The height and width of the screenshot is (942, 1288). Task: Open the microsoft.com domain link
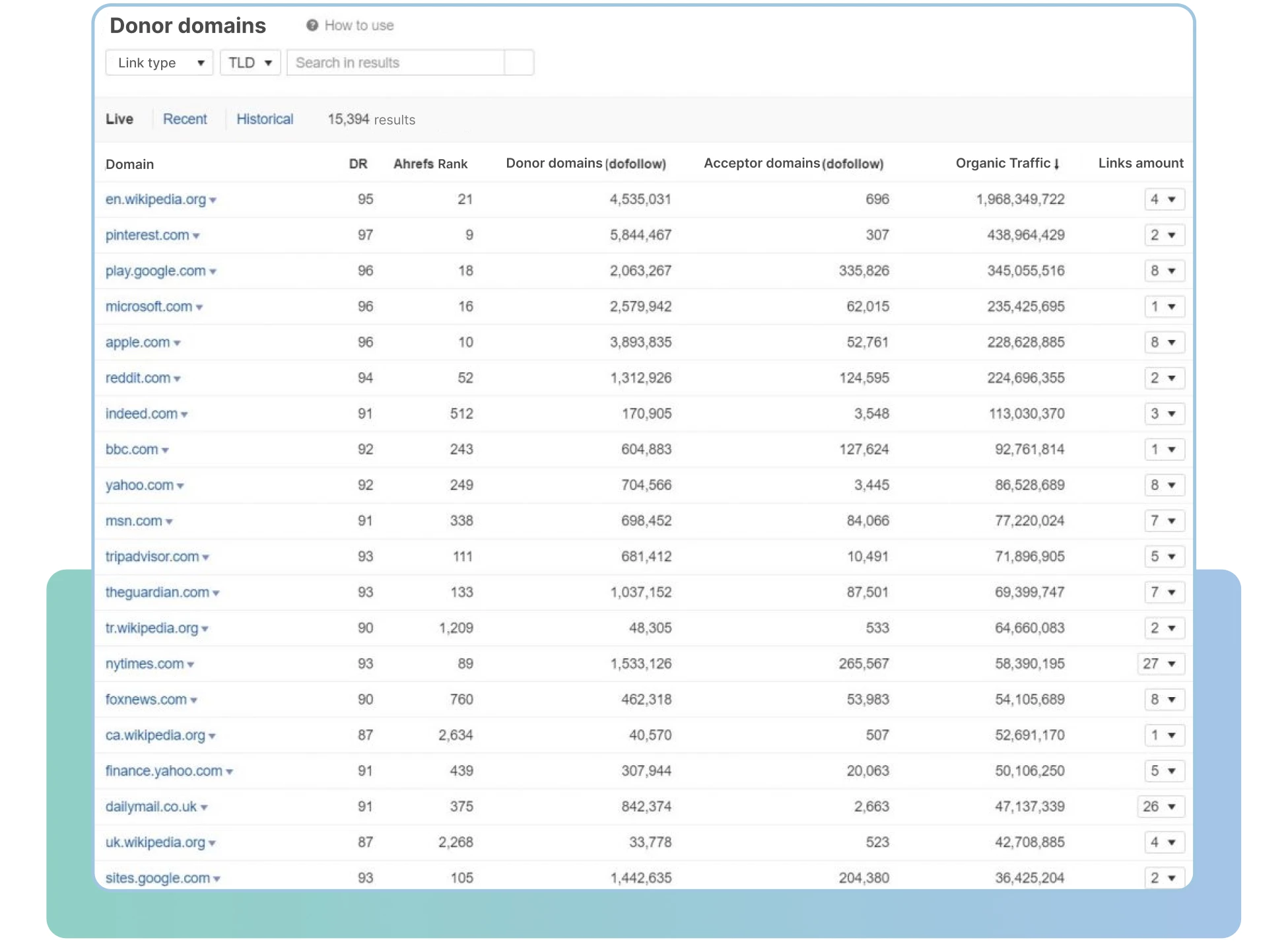[x=149, y=306]
